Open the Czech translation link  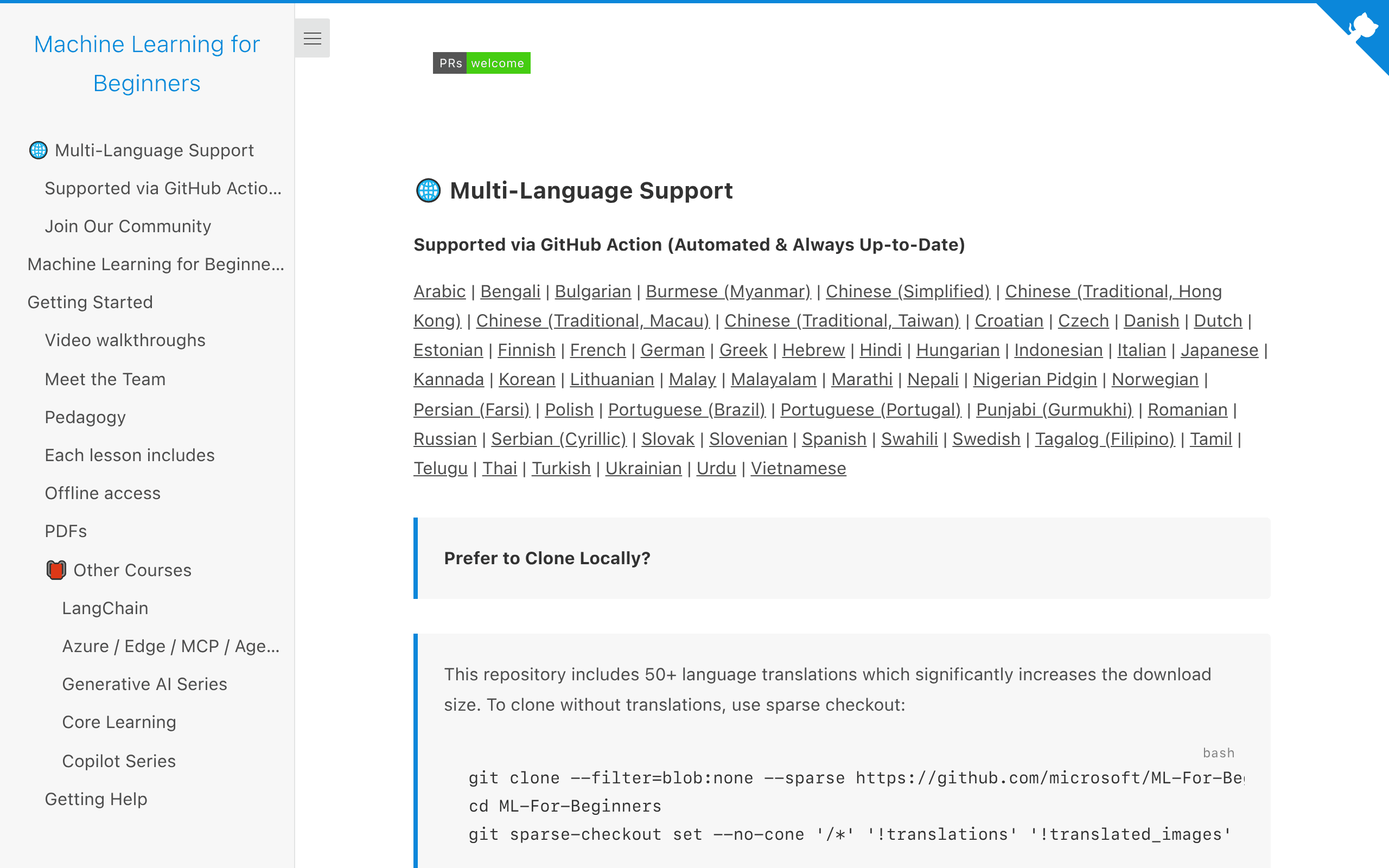[1084, 320]
